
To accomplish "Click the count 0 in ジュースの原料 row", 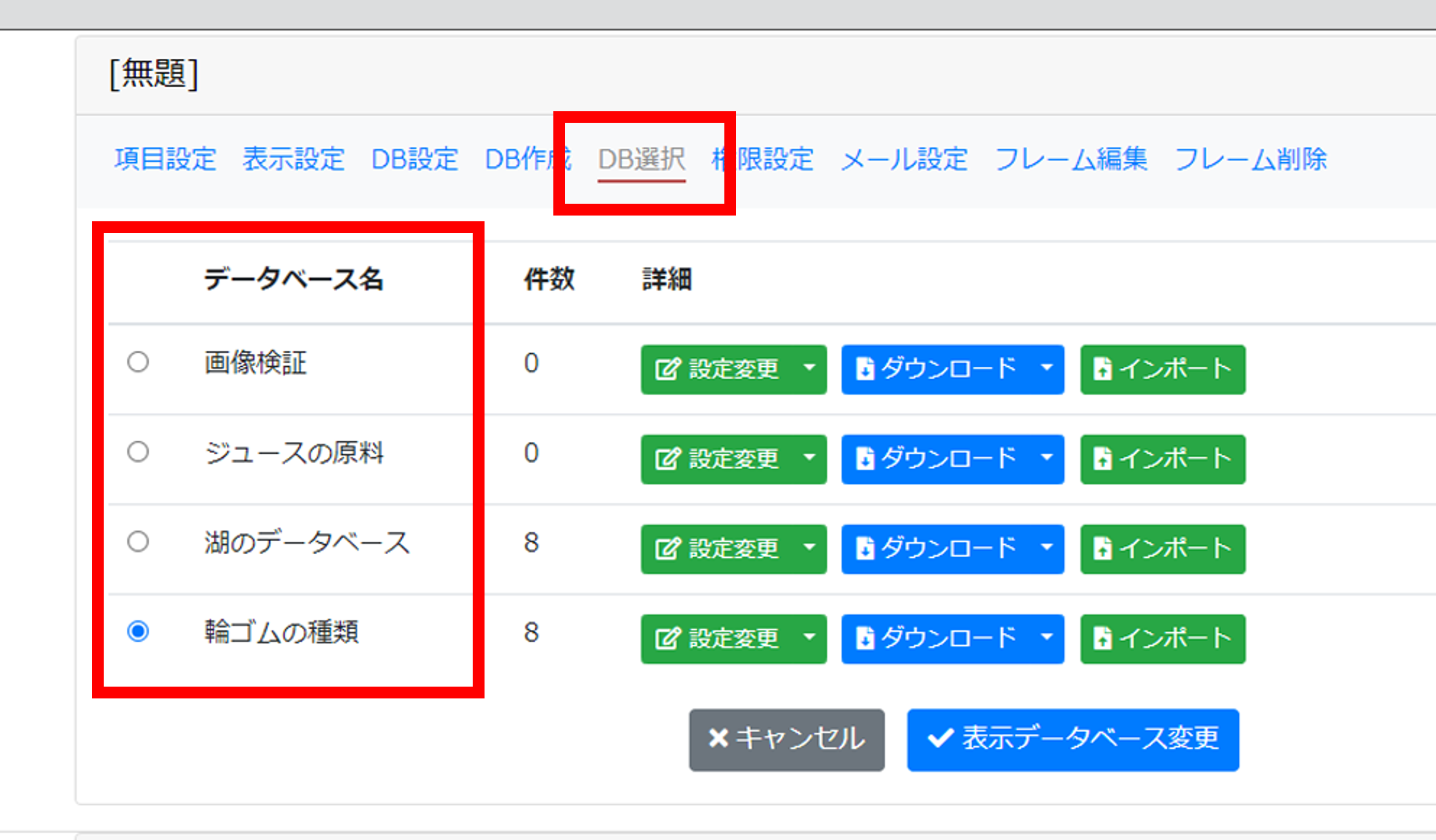I will 532,453.
